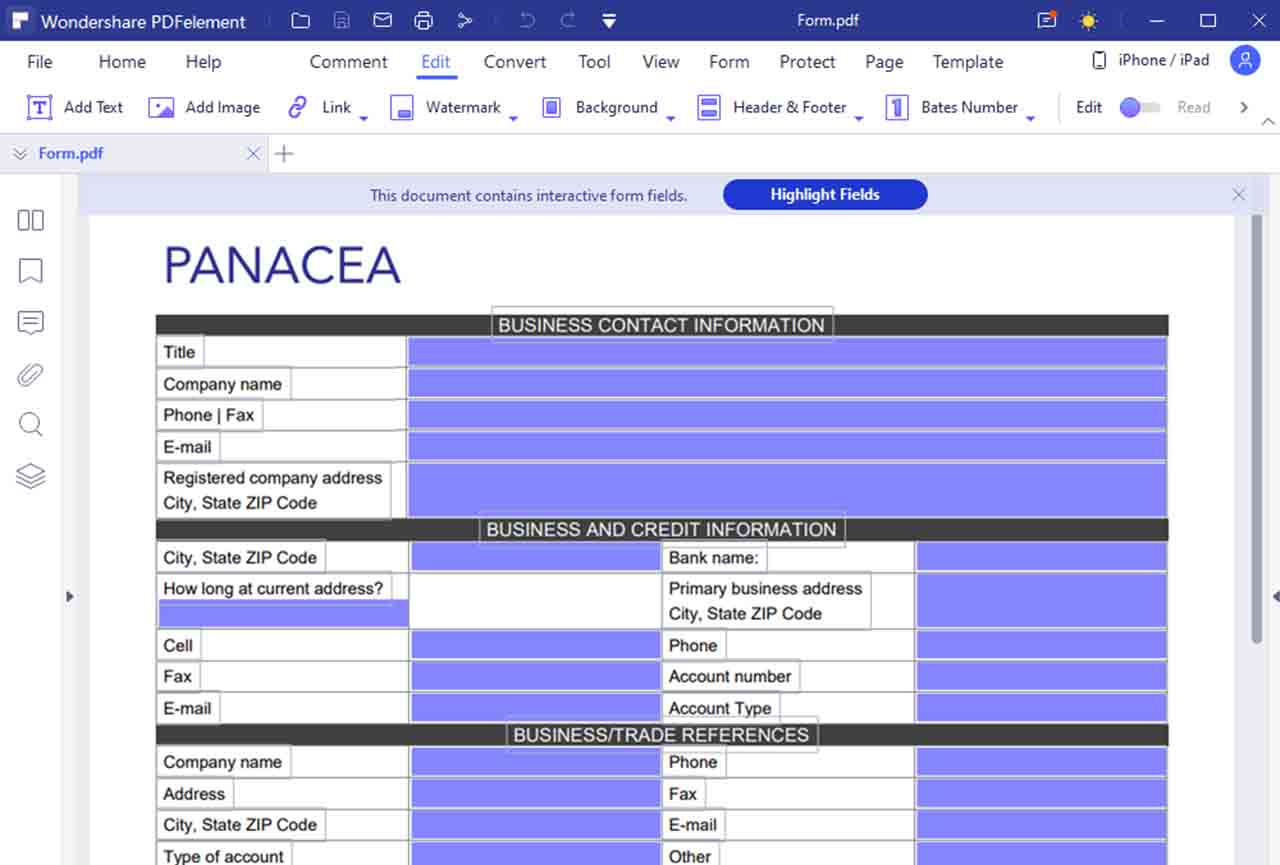Open the File menu
Image resolution: width=1280 pixels, height=865 pixels.
coord(40,62)
